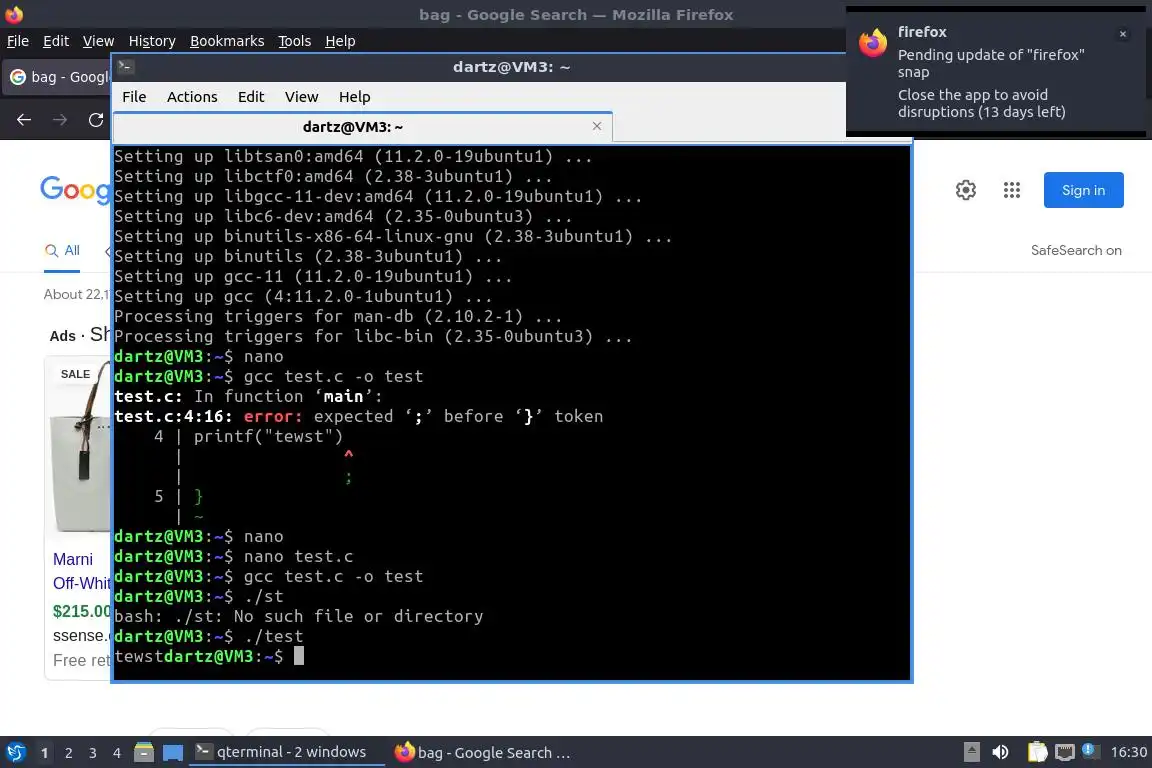The width and height of the screenshot is (1152, 768).
Task: Click the '$215.00' price text
Action: [82, 611]
